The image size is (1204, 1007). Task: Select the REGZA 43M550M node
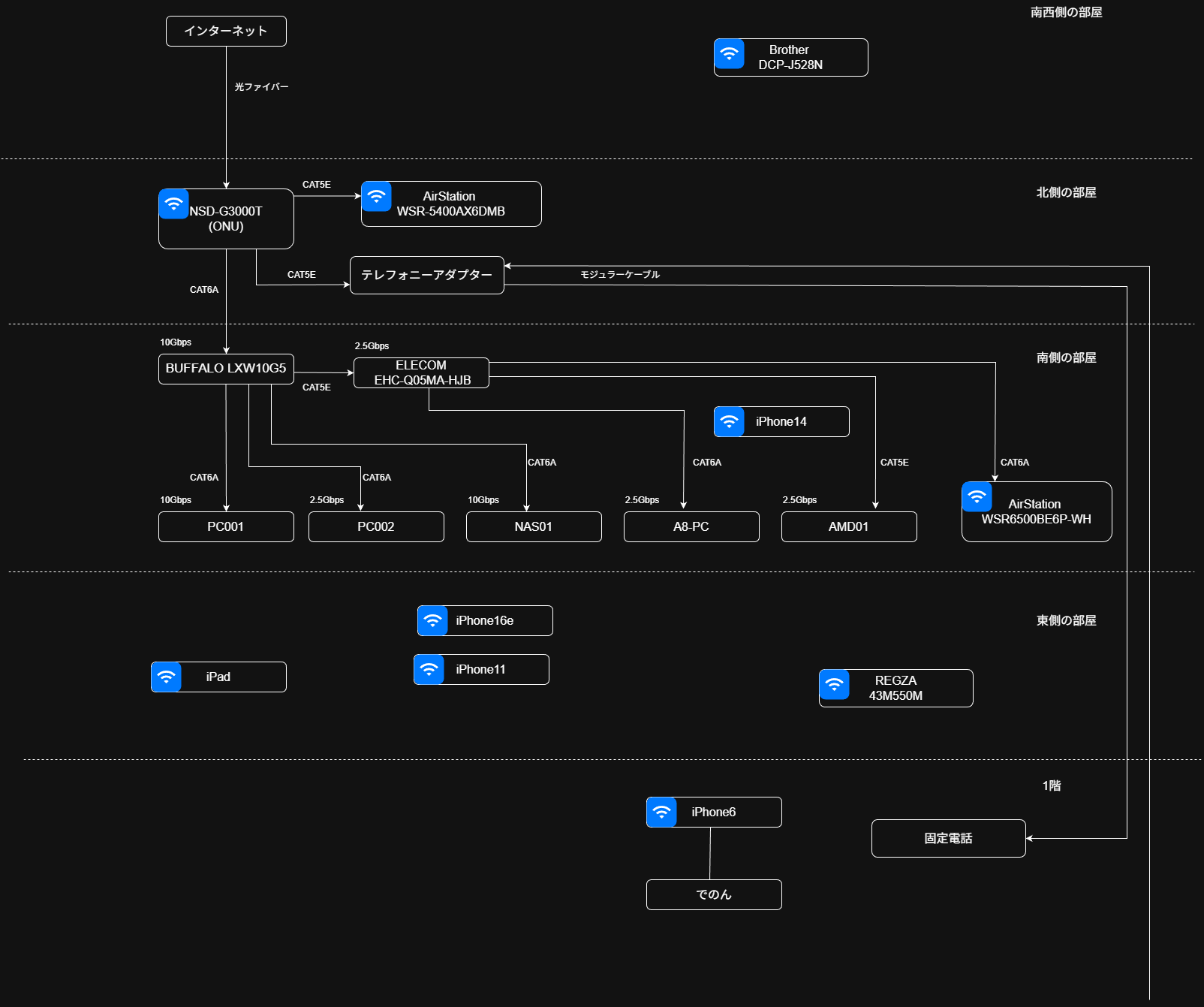click(895, 688)
